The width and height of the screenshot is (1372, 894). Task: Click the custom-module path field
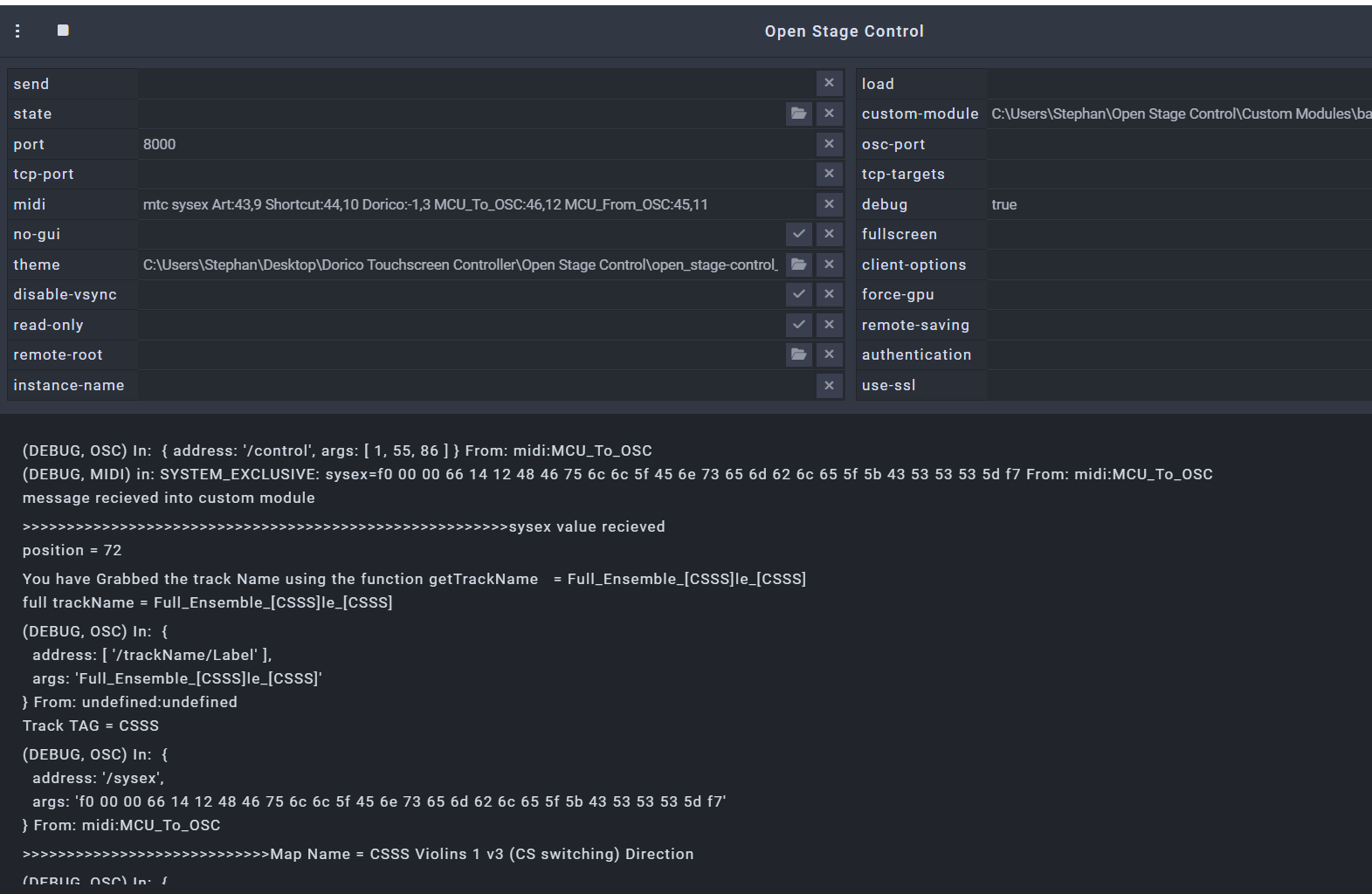[x=1179, y=113]
